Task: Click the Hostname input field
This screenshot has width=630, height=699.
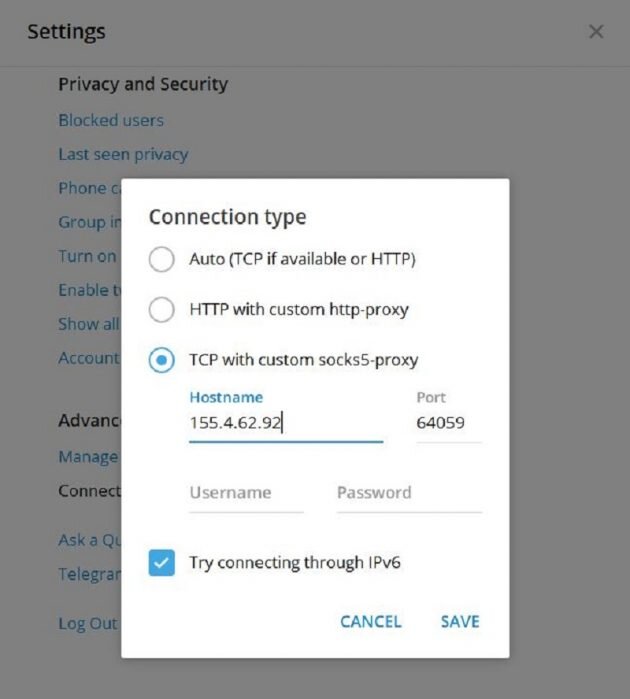Action: 286,423
